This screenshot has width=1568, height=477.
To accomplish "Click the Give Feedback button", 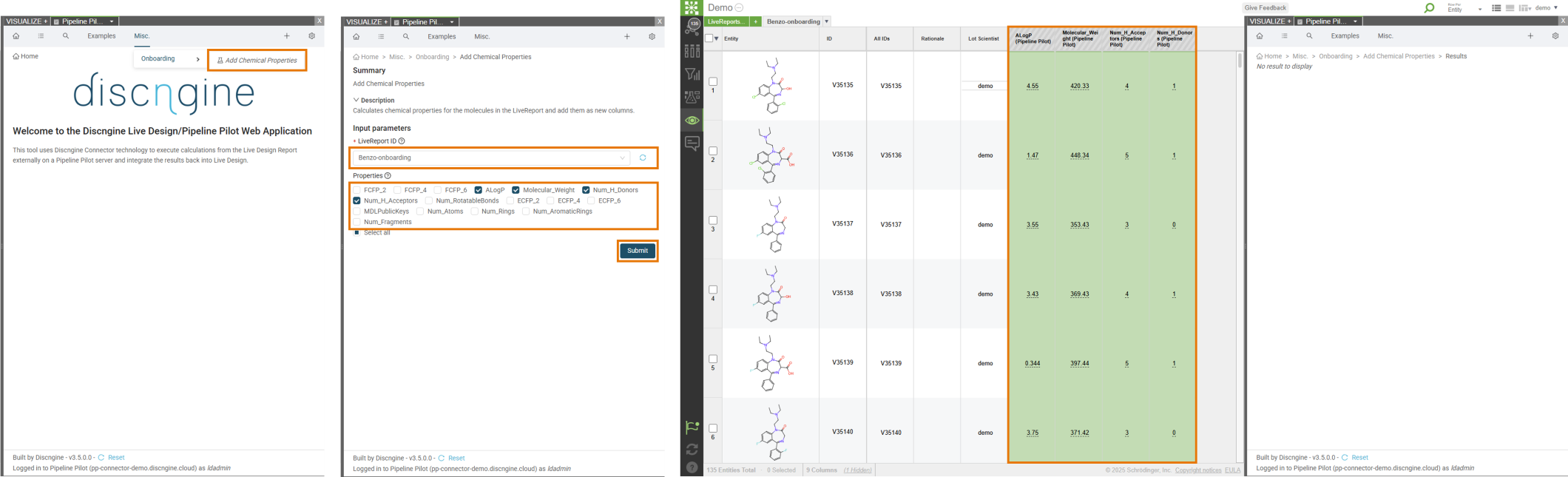I will point(1265,7).
